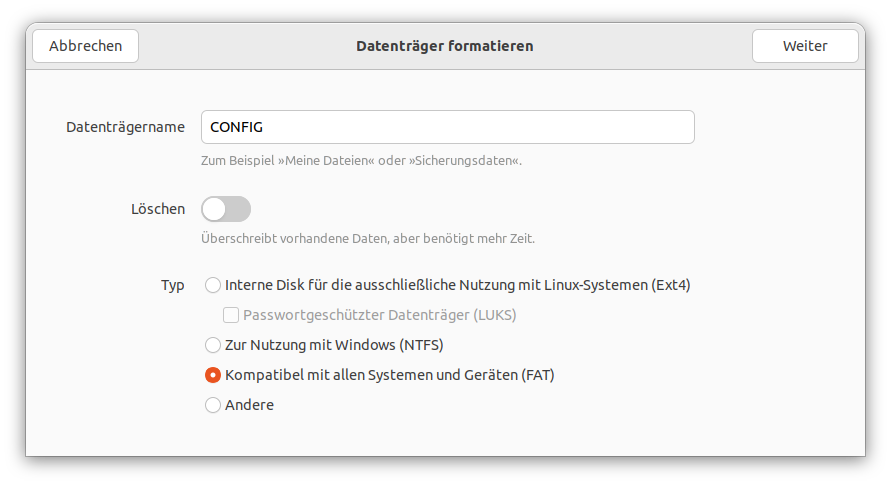
Task: Click the text Kompatibel mit allen Systemen (FAT)
Action: pos(390,375)
